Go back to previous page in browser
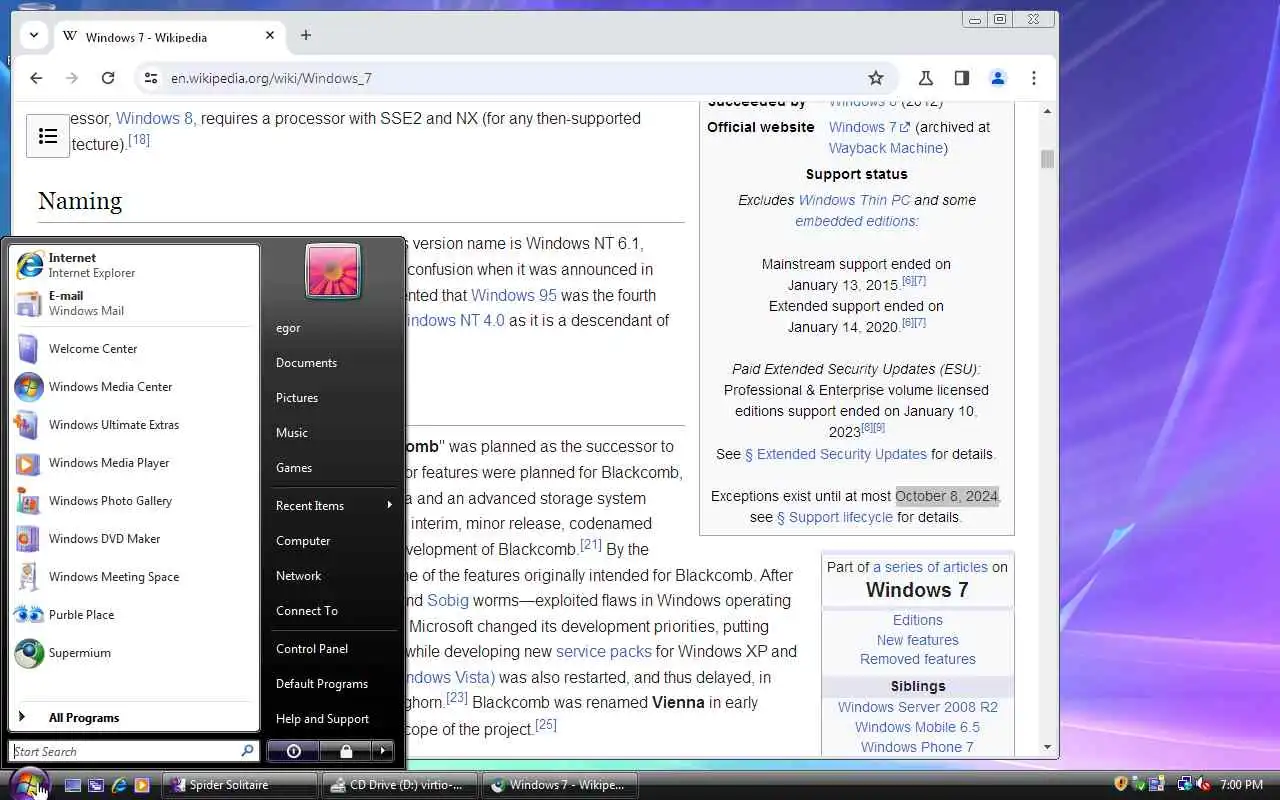Image resolution: width=1280 pixels, height=800 pixels. 36,78
